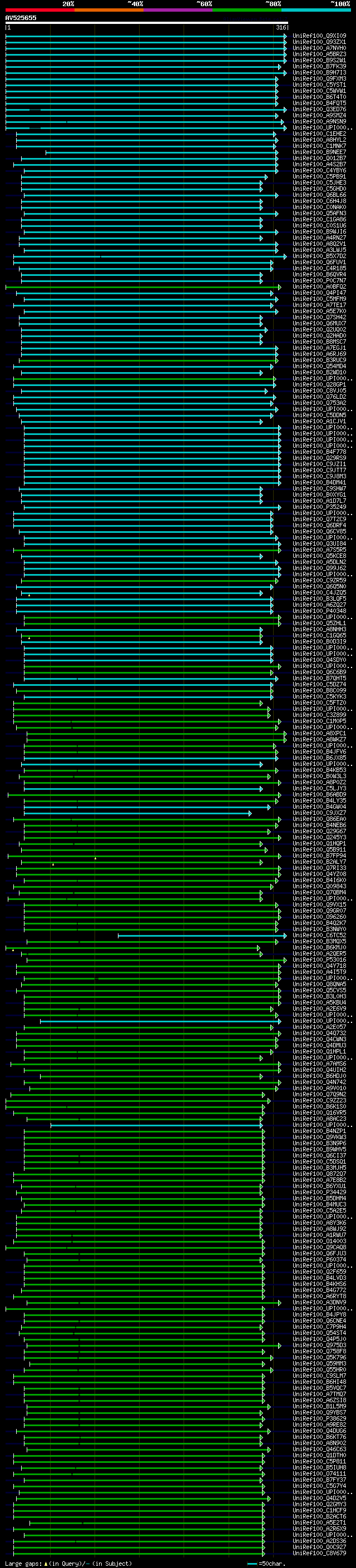
Task: Choose label UniRef100_Q5AFN3
Action: tap(319, 214)
